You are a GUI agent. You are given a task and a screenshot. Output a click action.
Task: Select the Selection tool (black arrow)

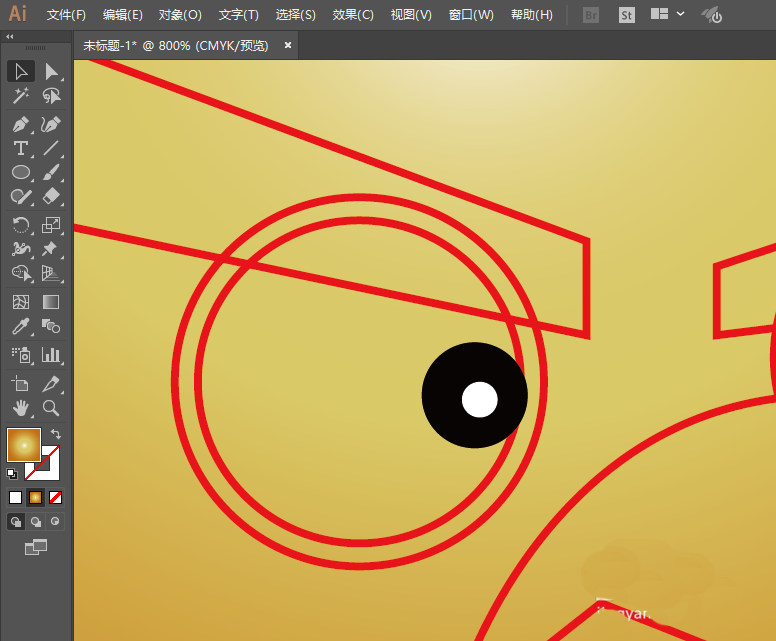point(21,71)
